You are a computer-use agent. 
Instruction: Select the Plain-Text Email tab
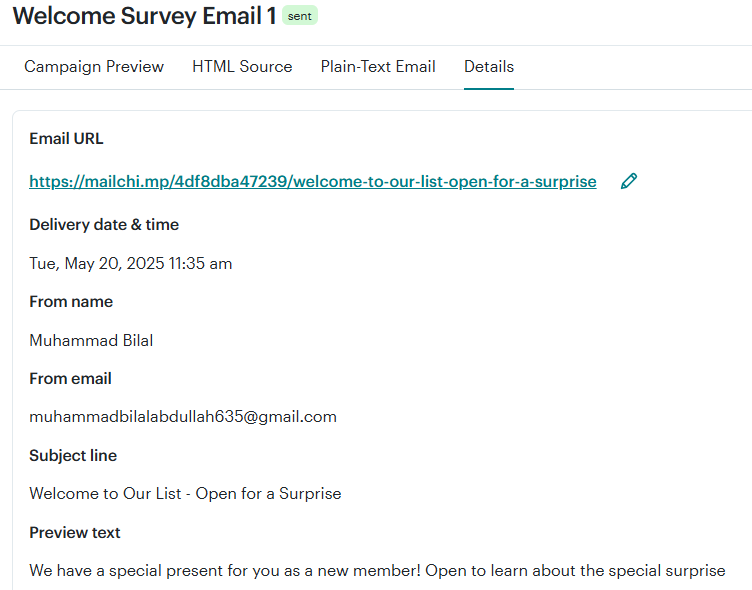tap(378, 67)
